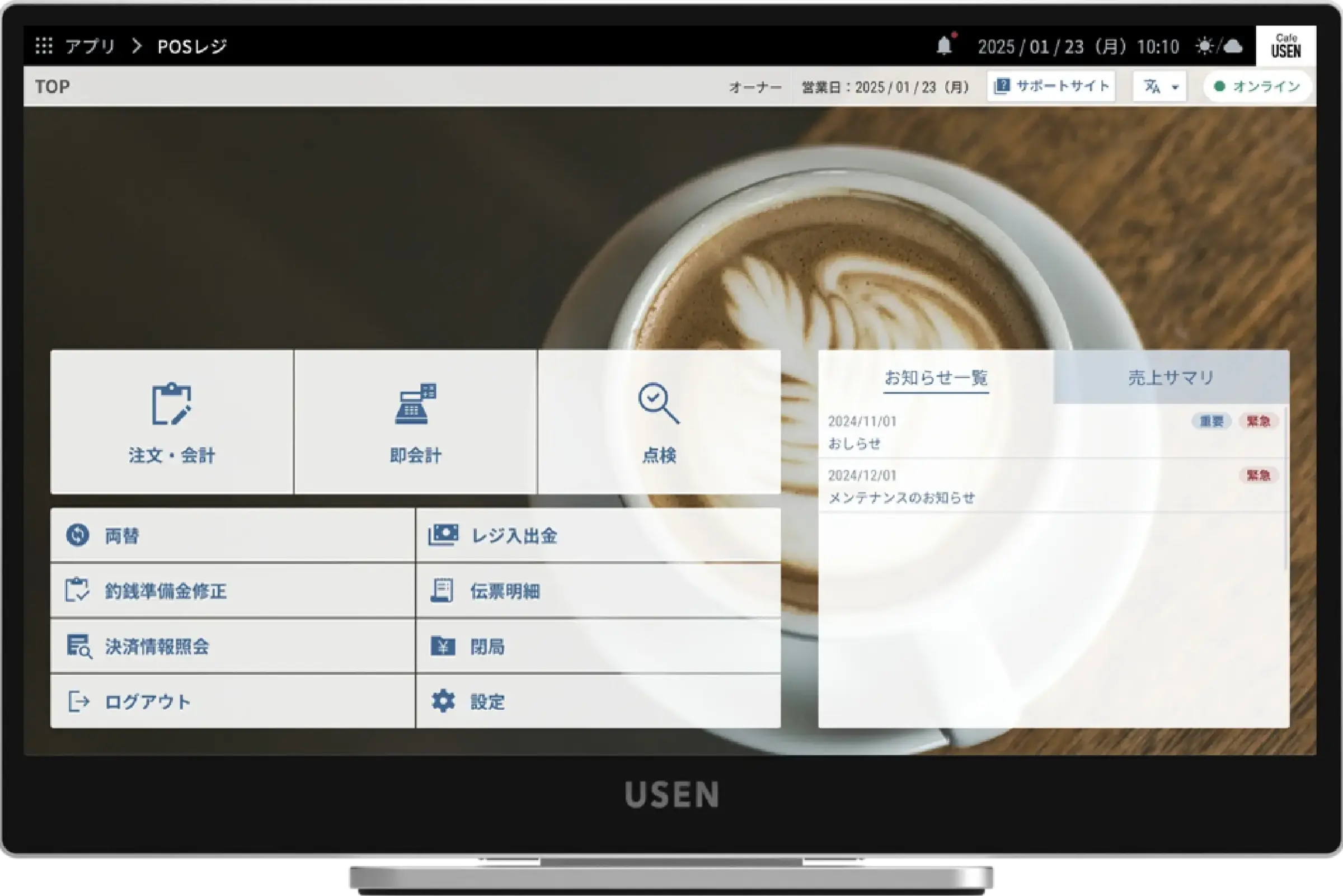
Task: Click the notice list scrollbar
Action: [x=1286, y=489]
